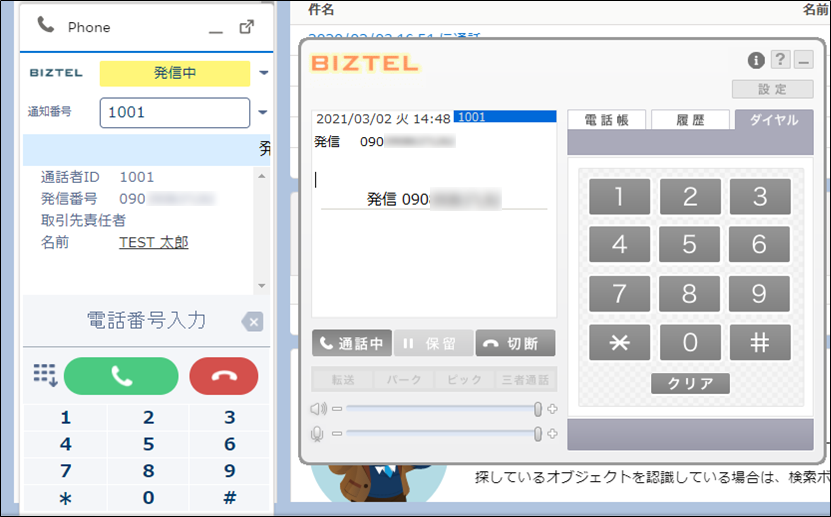
Task: Switch to the 電話帳 tab
Action: click(x=606, y=120)
